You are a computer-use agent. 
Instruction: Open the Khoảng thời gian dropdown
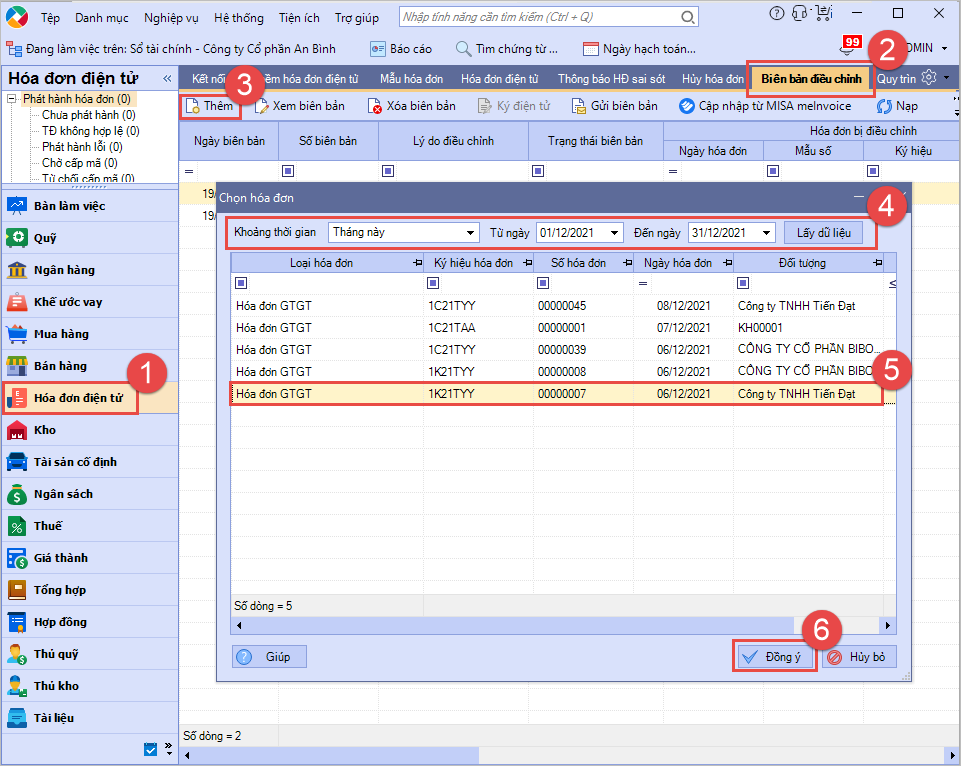click(470, 233)
